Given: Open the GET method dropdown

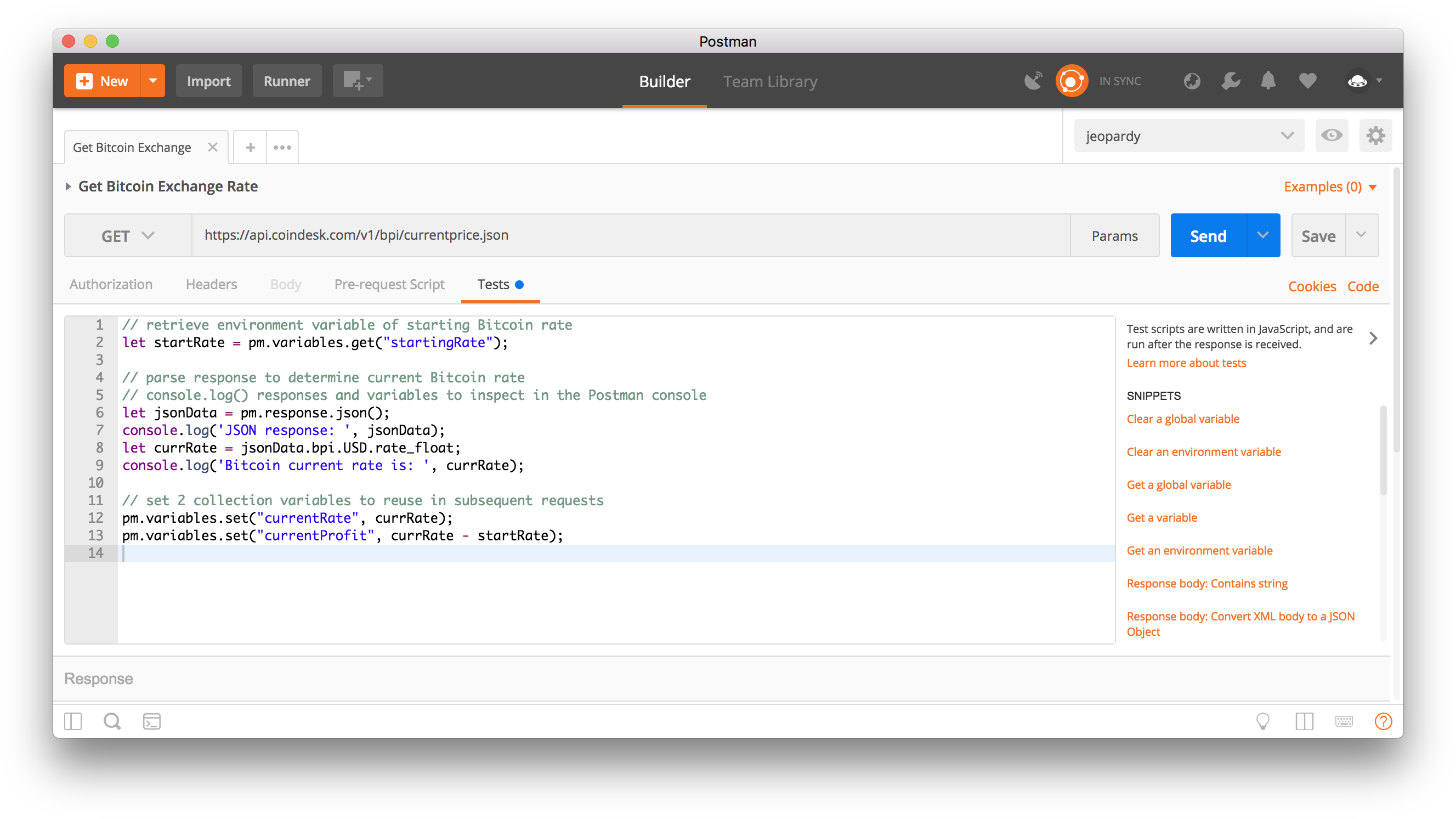Looking at the screenshot, I should click(x=128, y=235).
